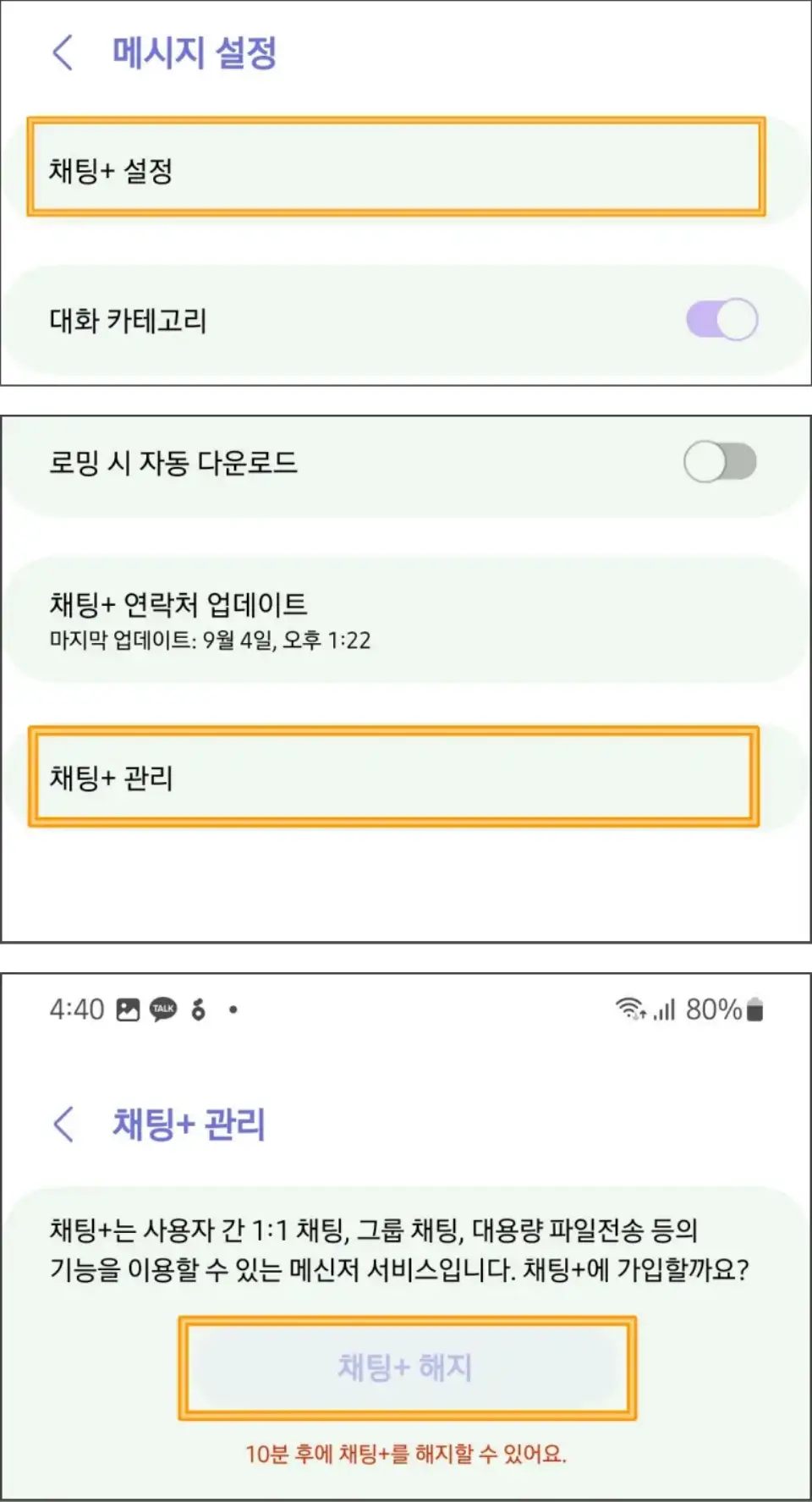Click the notification icon beside KakaoTalk
This screenshot has width=812, height=1502.
pos(199,1009)
